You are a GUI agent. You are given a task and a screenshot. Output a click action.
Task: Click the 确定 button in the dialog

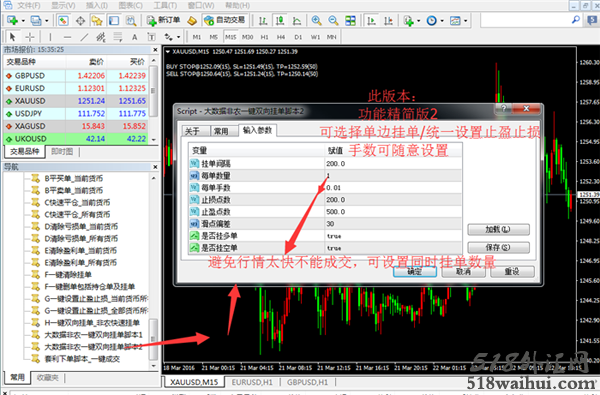pyautogui.click(x=415, y=271)
